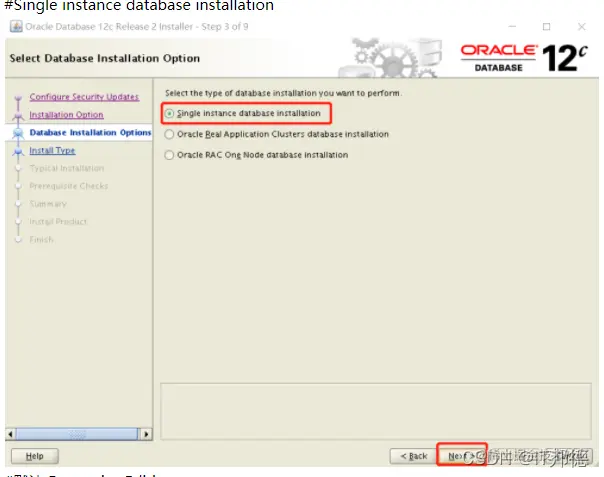Click the disabled Typical Installation step

pyautogui.click(x=67, y=168)
